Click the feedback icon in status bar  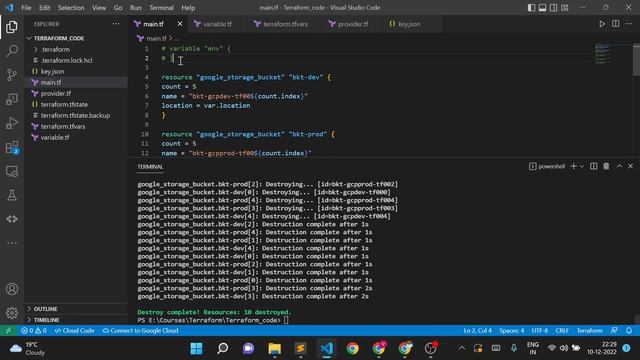click(614, 330)
